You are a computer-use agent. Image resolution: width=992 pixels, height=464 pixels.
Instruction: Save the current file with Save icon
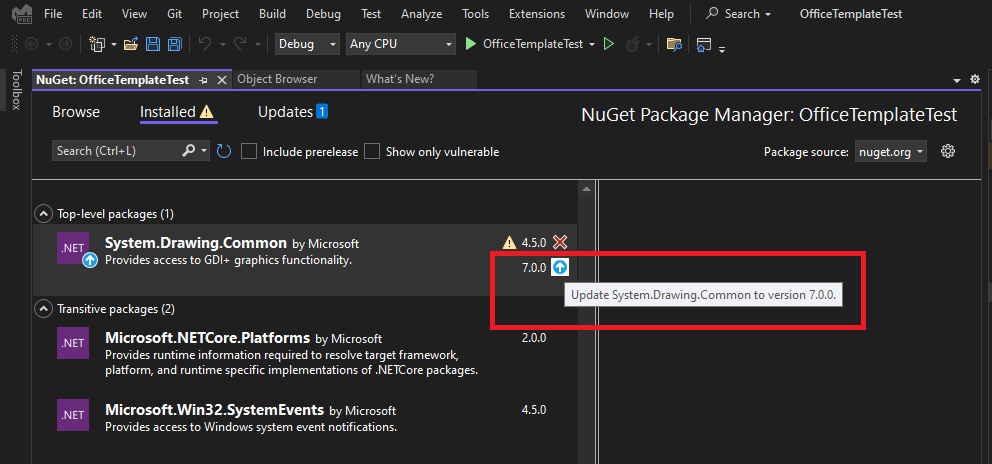[x=152, y=44]
